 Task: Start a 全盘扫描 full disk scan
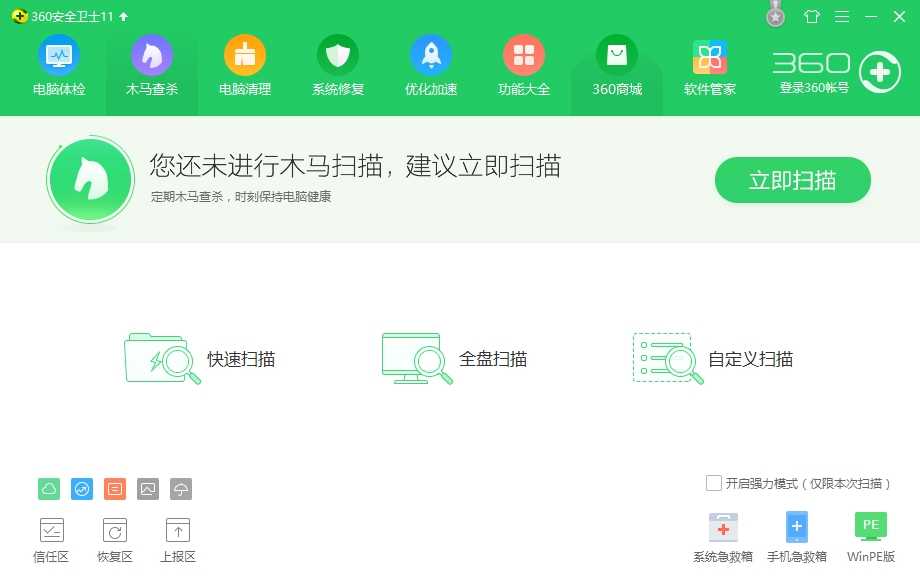coord(455,359)
